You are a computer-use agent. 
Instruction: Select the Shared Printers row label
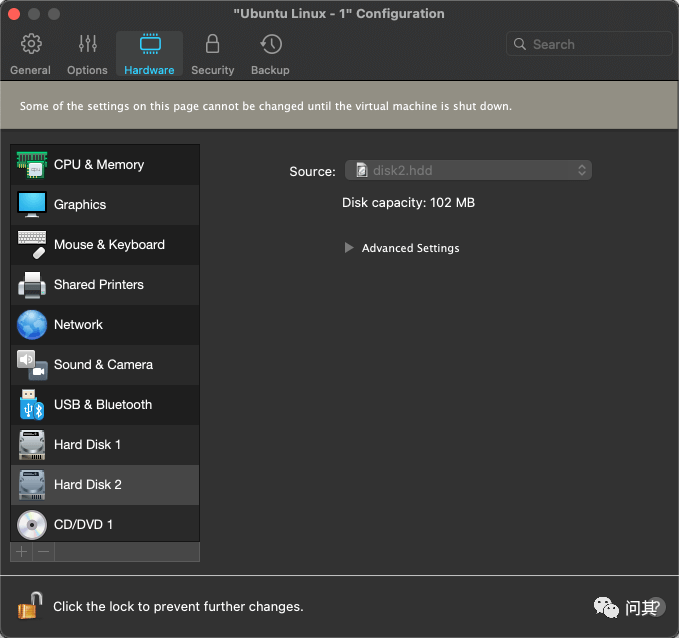[x=99, y=285]
